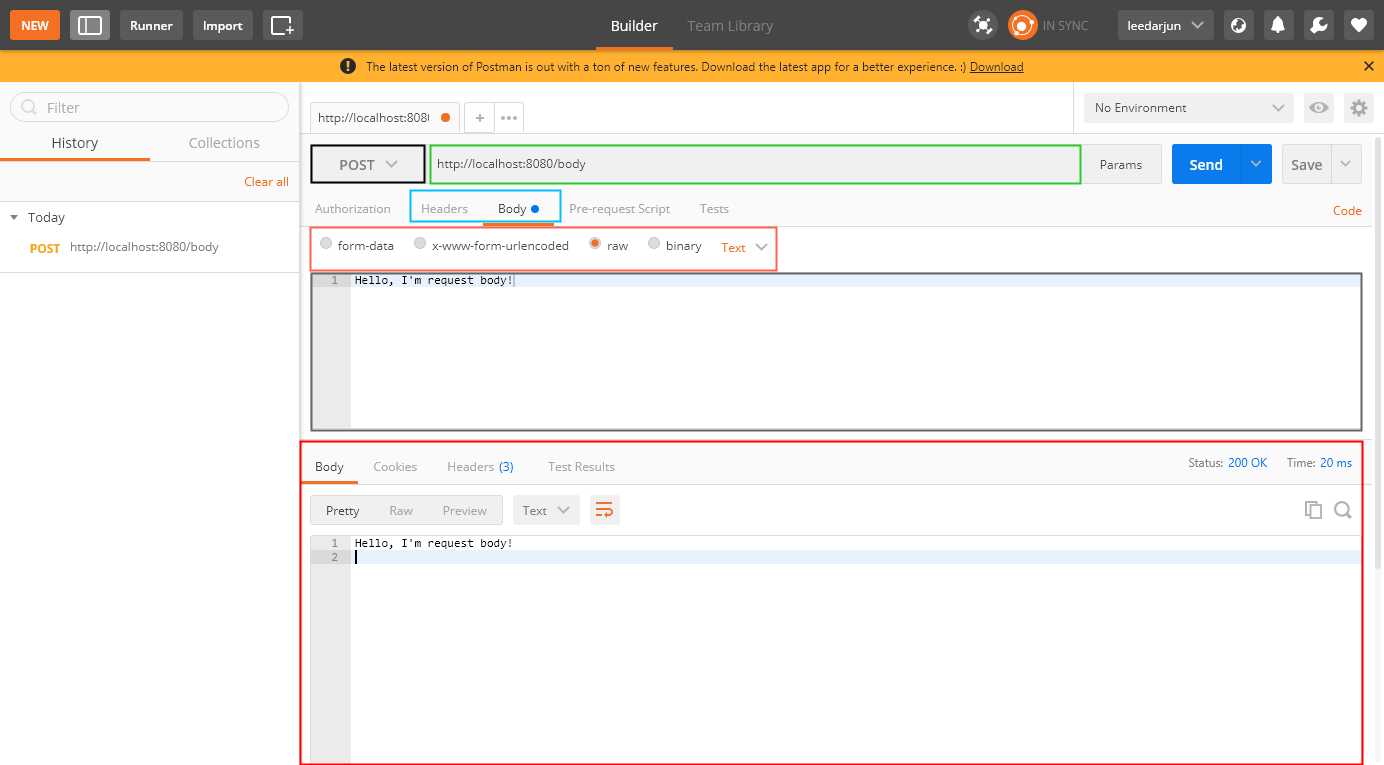This screenshot has width=1384, height=765.
Task: Open the Test Results tab
Action: [x=581, y=467]
